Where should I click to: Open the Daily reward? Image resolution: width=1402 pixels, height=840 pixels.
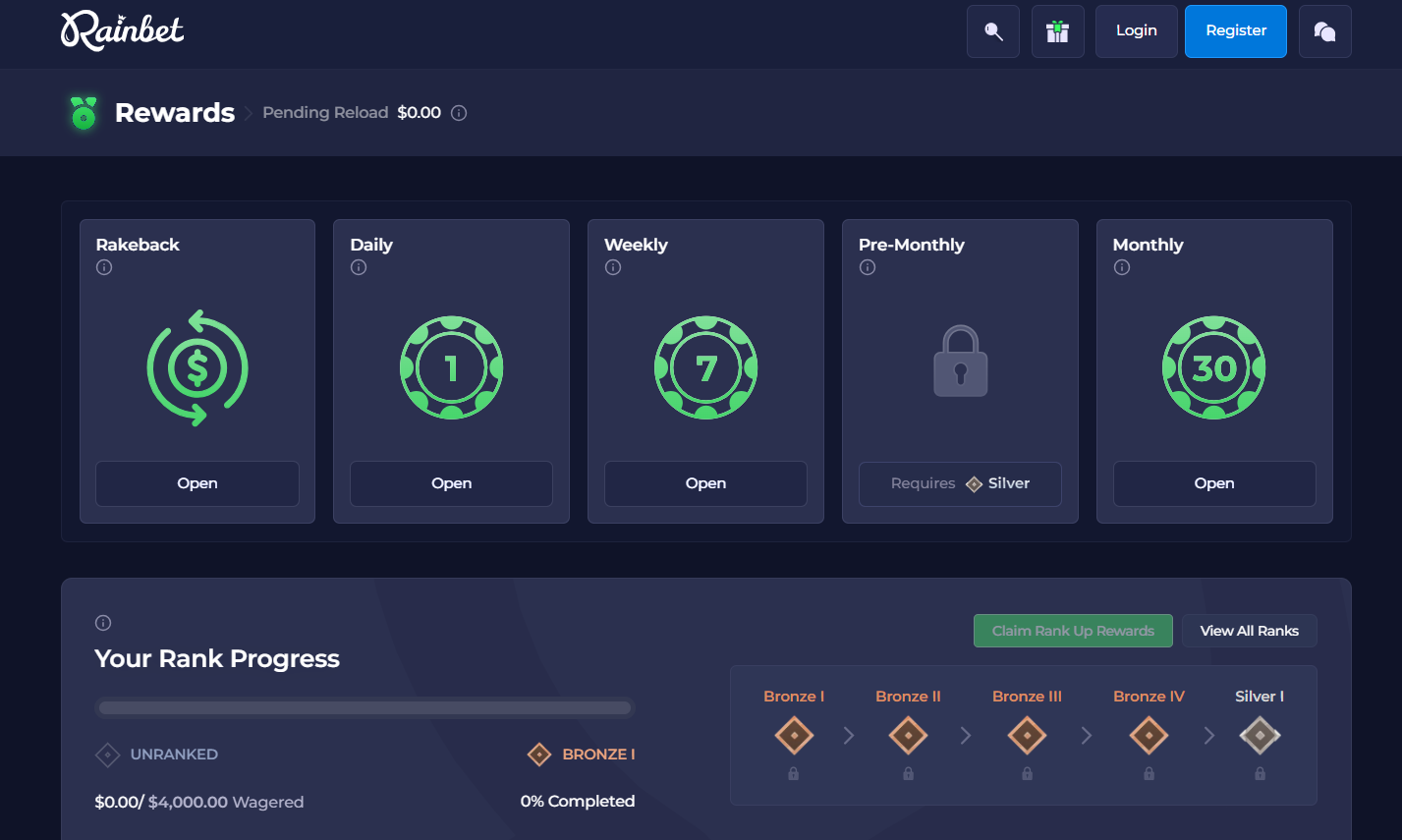(452, 483)
